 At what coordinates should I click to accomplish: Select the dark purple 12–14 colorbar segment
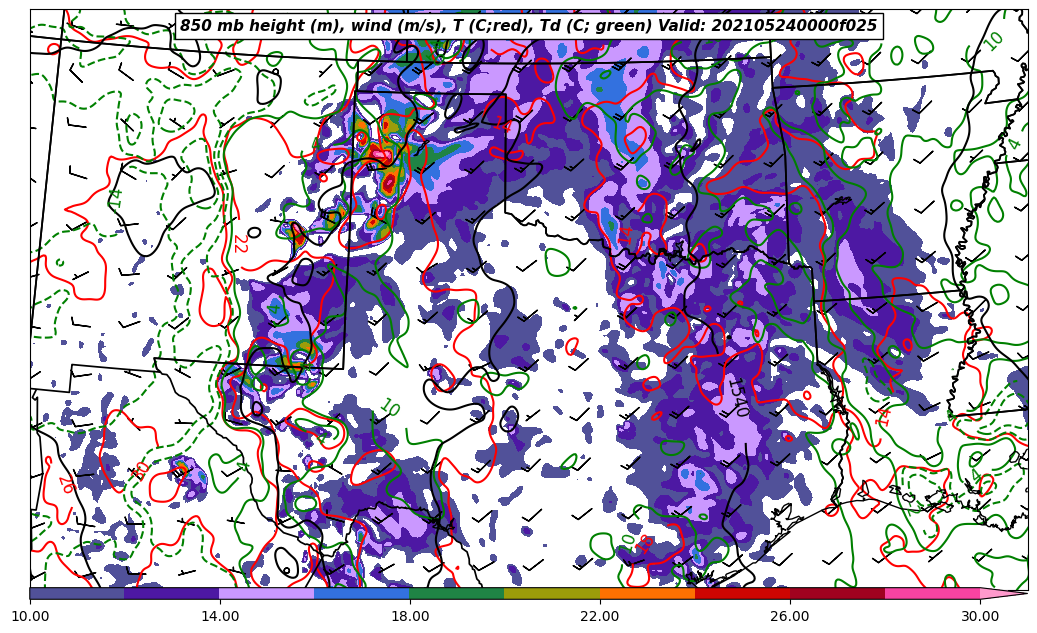pos(172,594)
